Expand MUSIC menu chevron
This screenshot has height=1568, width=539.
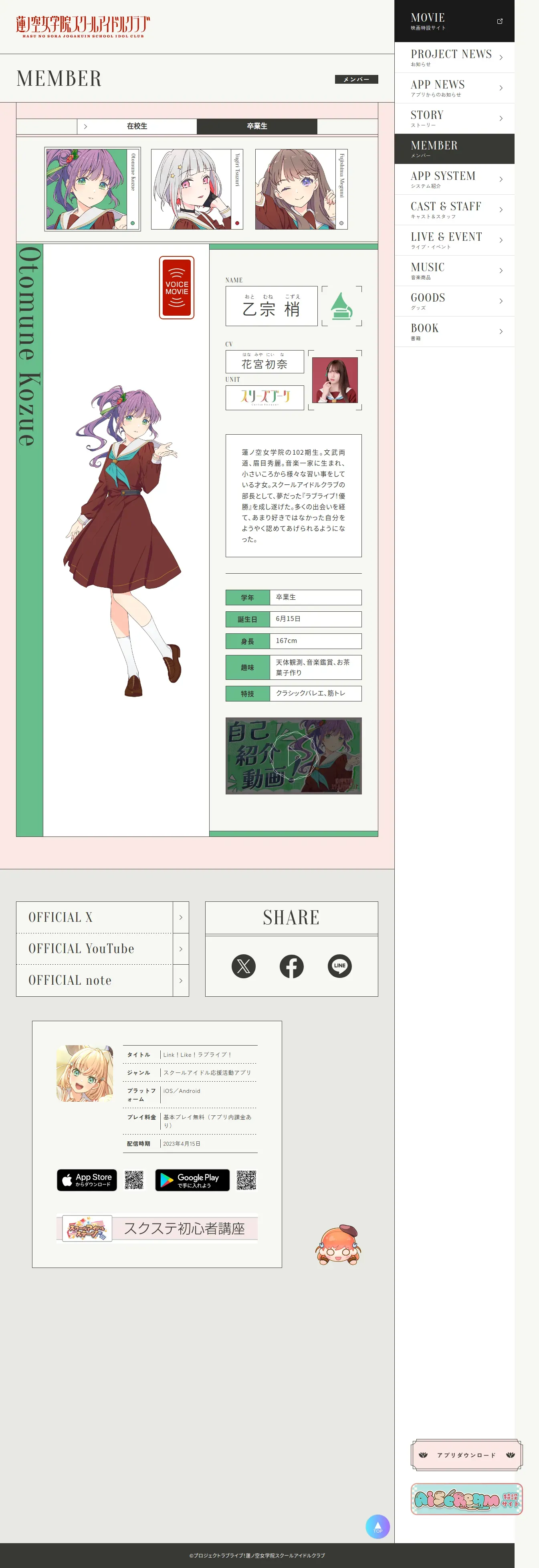[501, 270]
